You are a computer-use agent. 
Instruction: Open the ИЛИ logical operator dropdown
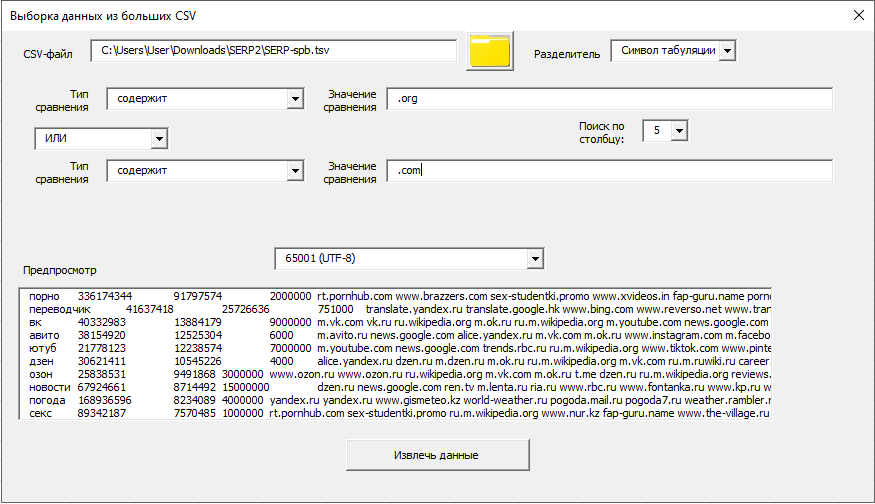click(x=158, y=138)
